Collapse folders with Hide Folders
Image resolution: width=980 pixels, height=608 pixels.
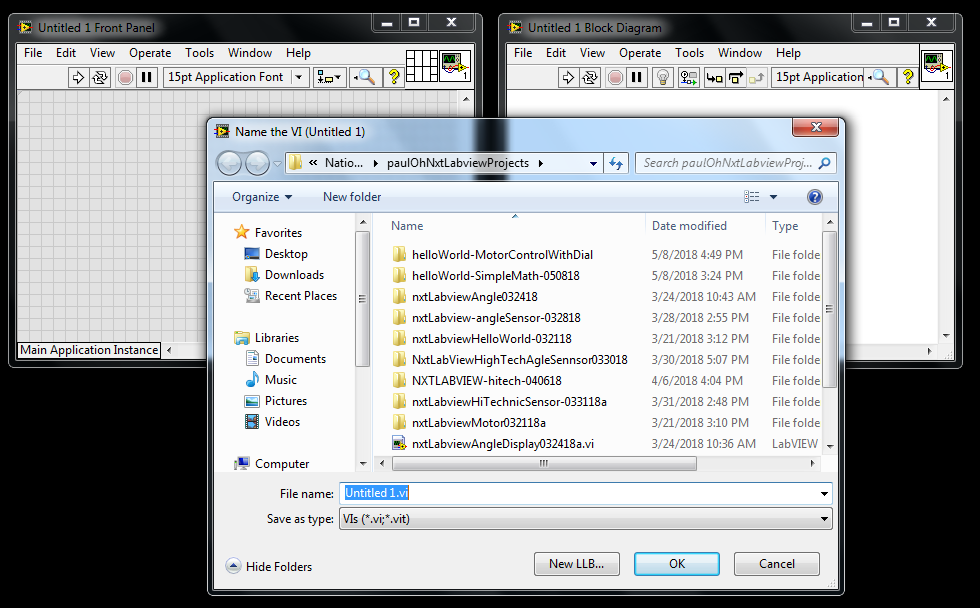(x=269, y=566)
